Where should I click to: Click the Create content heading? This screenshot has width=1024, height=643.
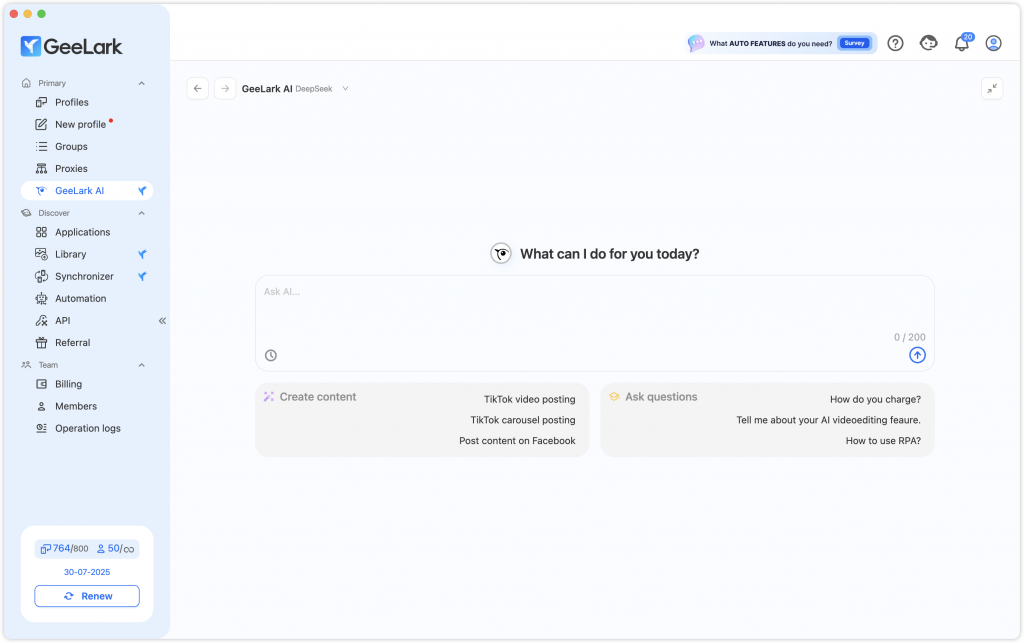[x=318, y=397]
